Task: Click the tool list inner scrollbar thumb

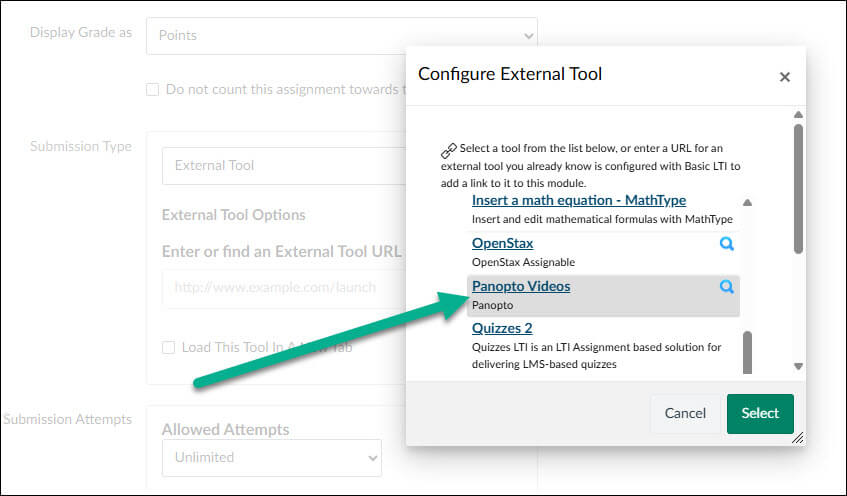Action: click(748, 352)
